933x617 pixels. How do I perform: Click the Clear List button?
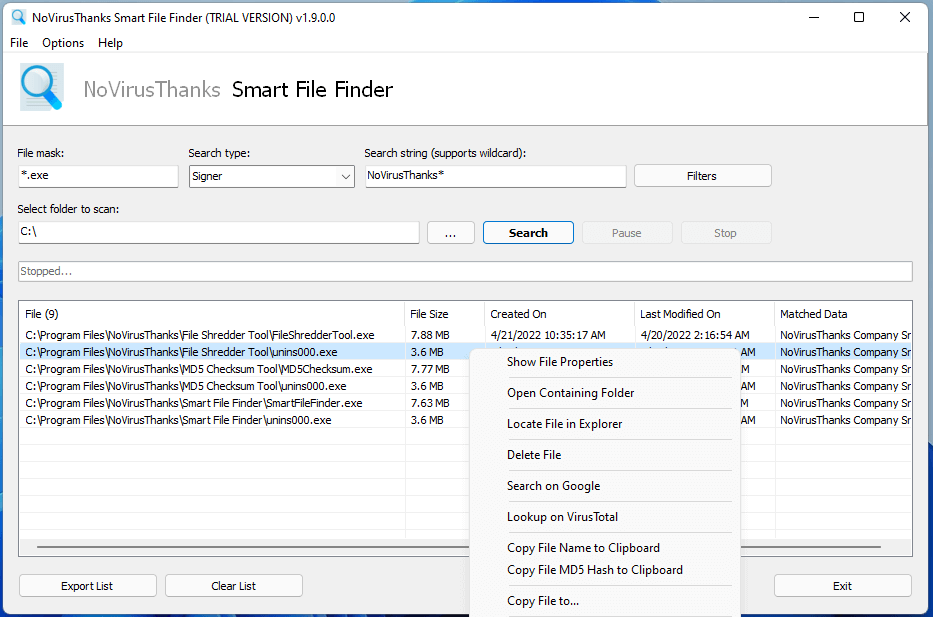tap(234, 585)
